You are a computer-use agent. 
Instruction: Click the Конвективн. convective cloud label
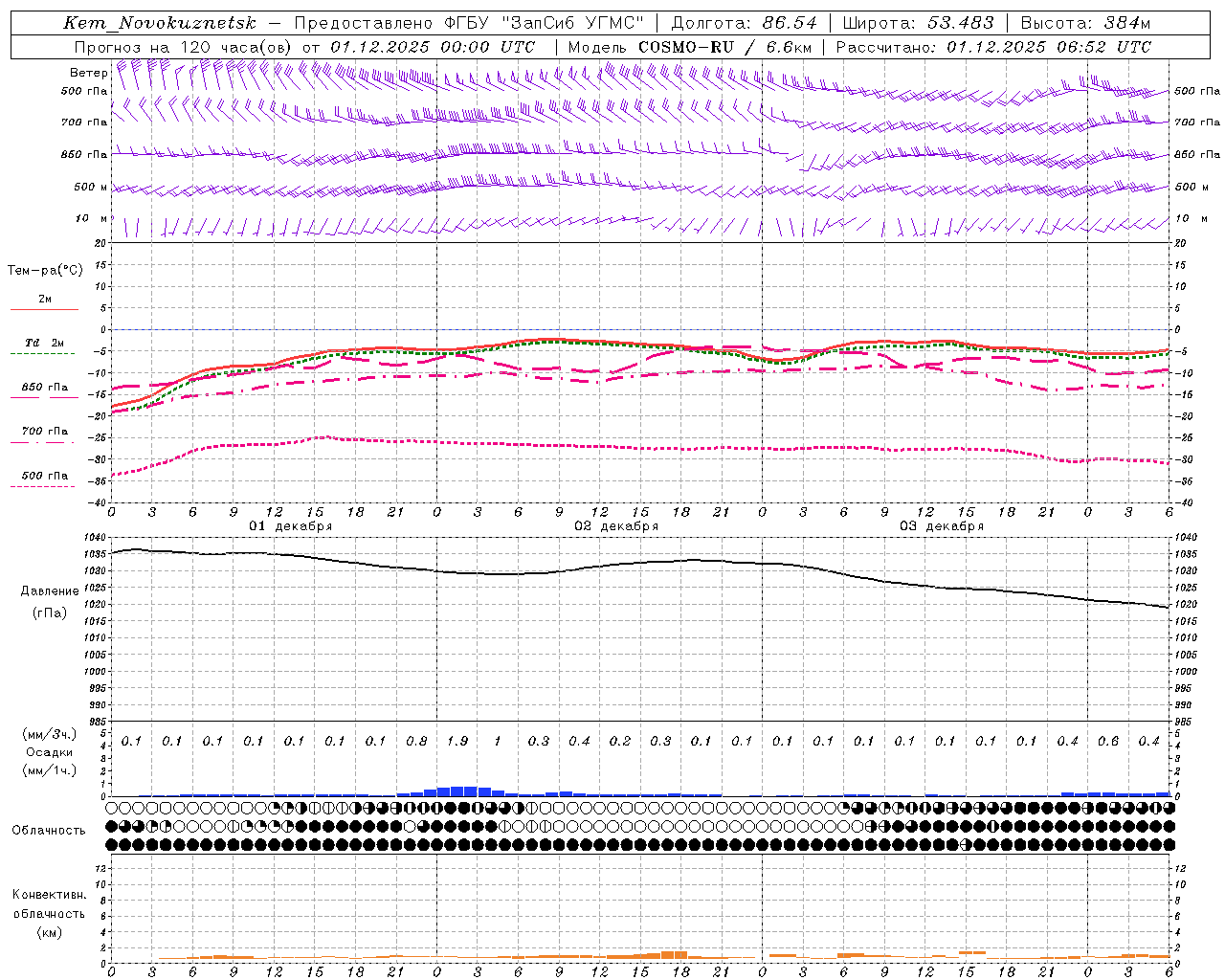[x=49, y=895]
